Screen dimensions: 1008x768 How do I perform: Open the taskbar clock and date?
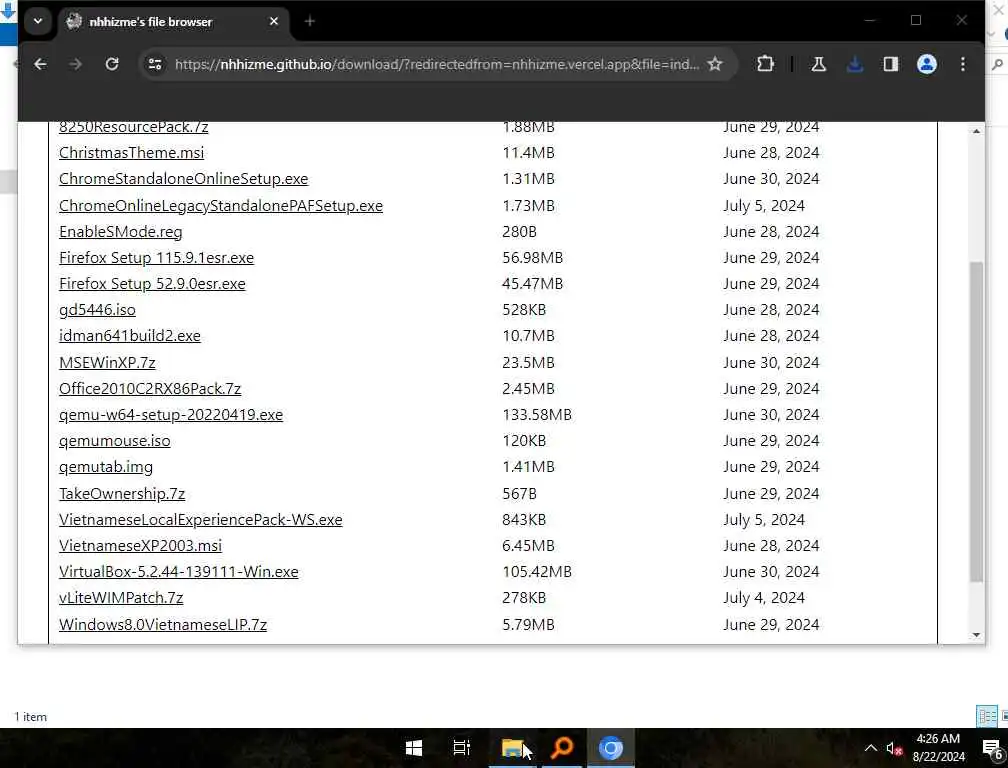pos(939,747)
